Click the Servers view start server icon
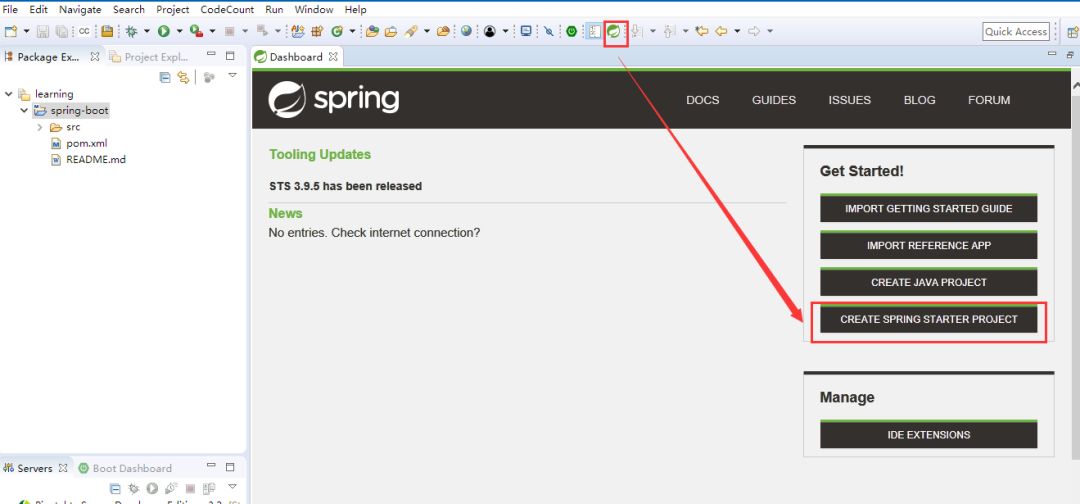1080x504 pixels. pyautogui.click(x=152, y=488)
